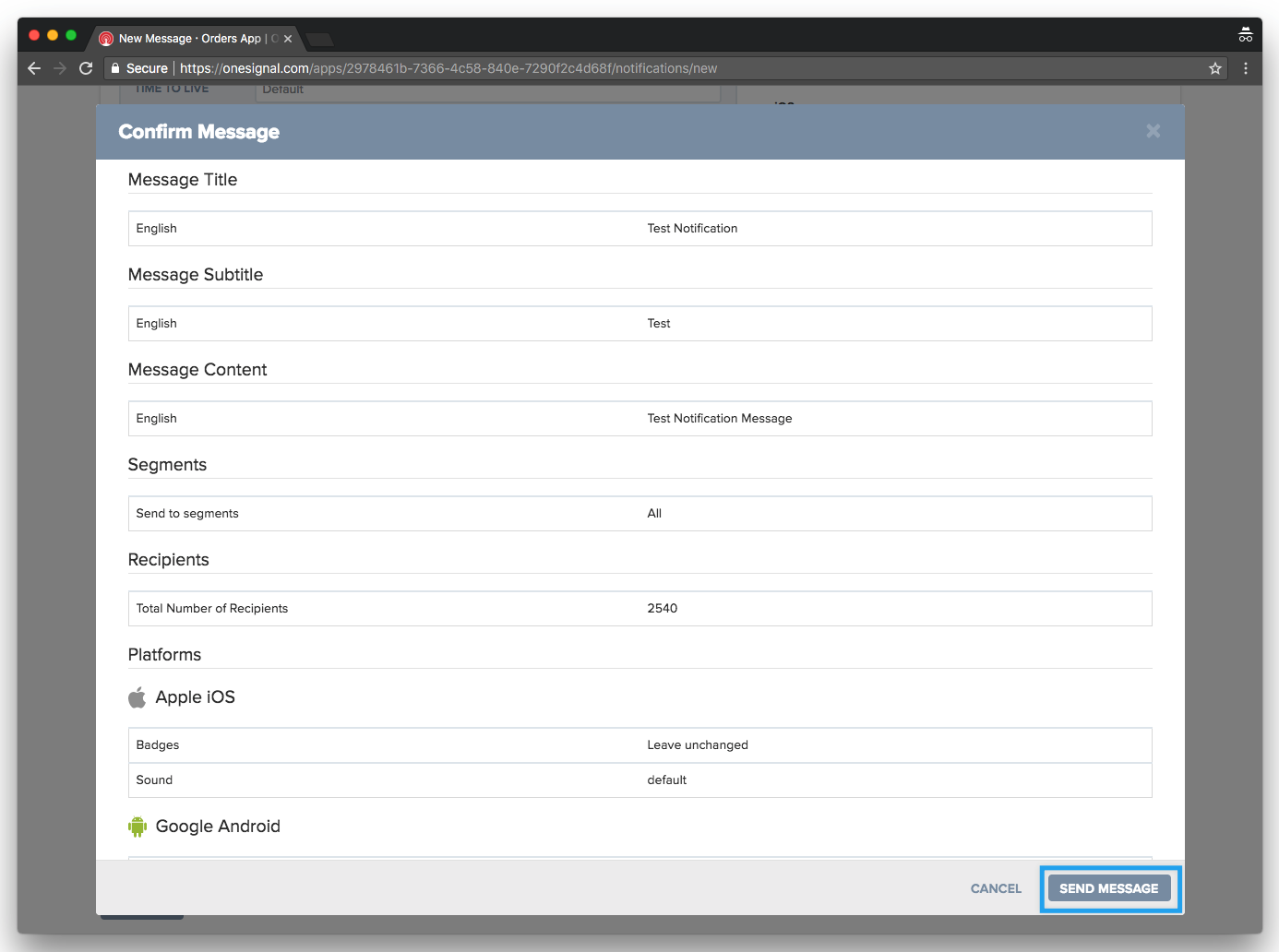Click 'English' in the Message Subtitle row
1279x952 pixels.
pyautogui.click(x=157, y=324)
